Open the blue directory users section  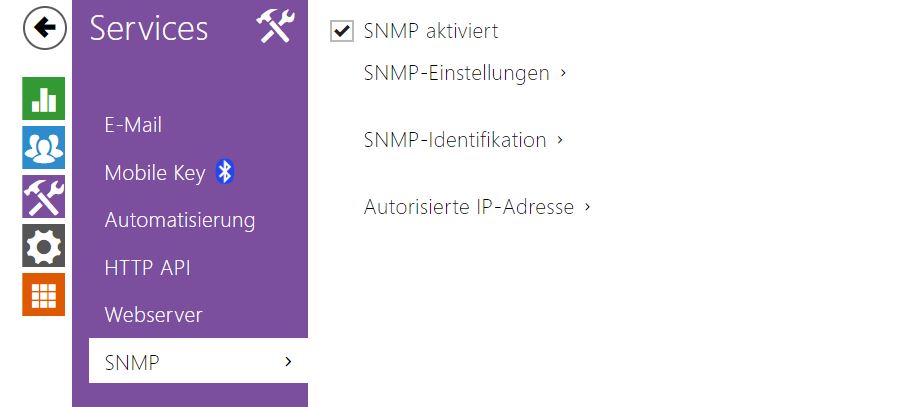click(x=43, y=147)
